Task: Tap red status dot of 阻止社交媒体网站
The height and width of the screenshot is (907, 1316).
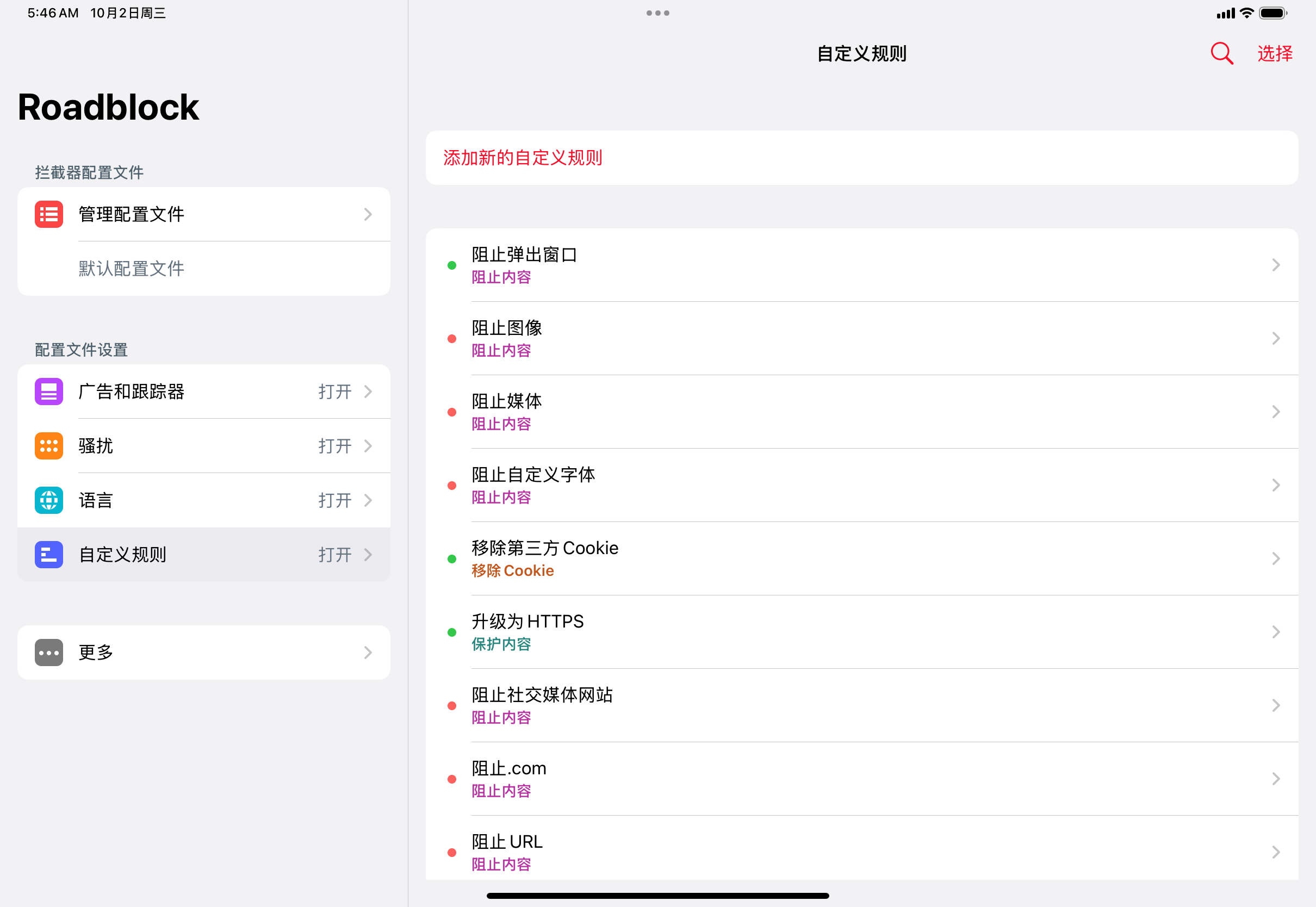Action: tap(452, 706)
